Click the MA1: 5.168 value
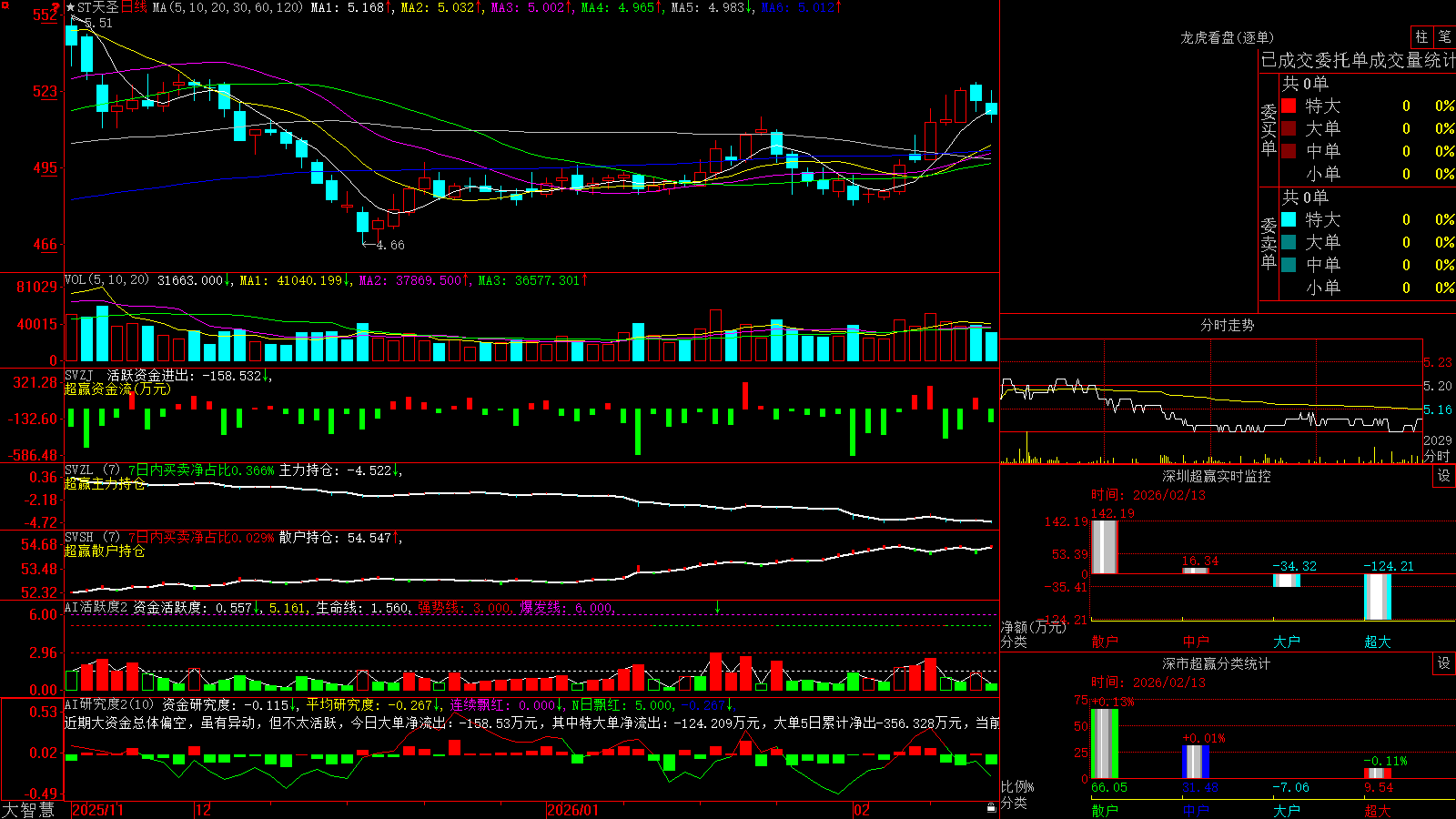 click(351, 7)
